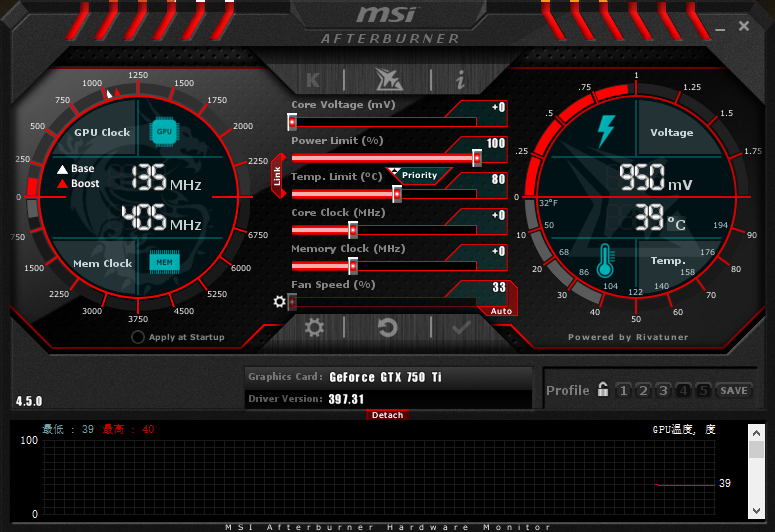Open settings with the bottom gear icon
775x532 pixels.
pyautogui.click(x=314, y=327)
